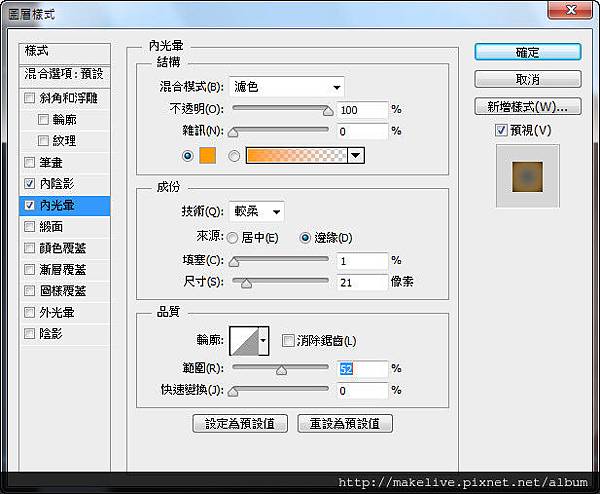Click the 重設為預設值 button
This screenshot has height=494, width=600.
(x=345, y=424)
